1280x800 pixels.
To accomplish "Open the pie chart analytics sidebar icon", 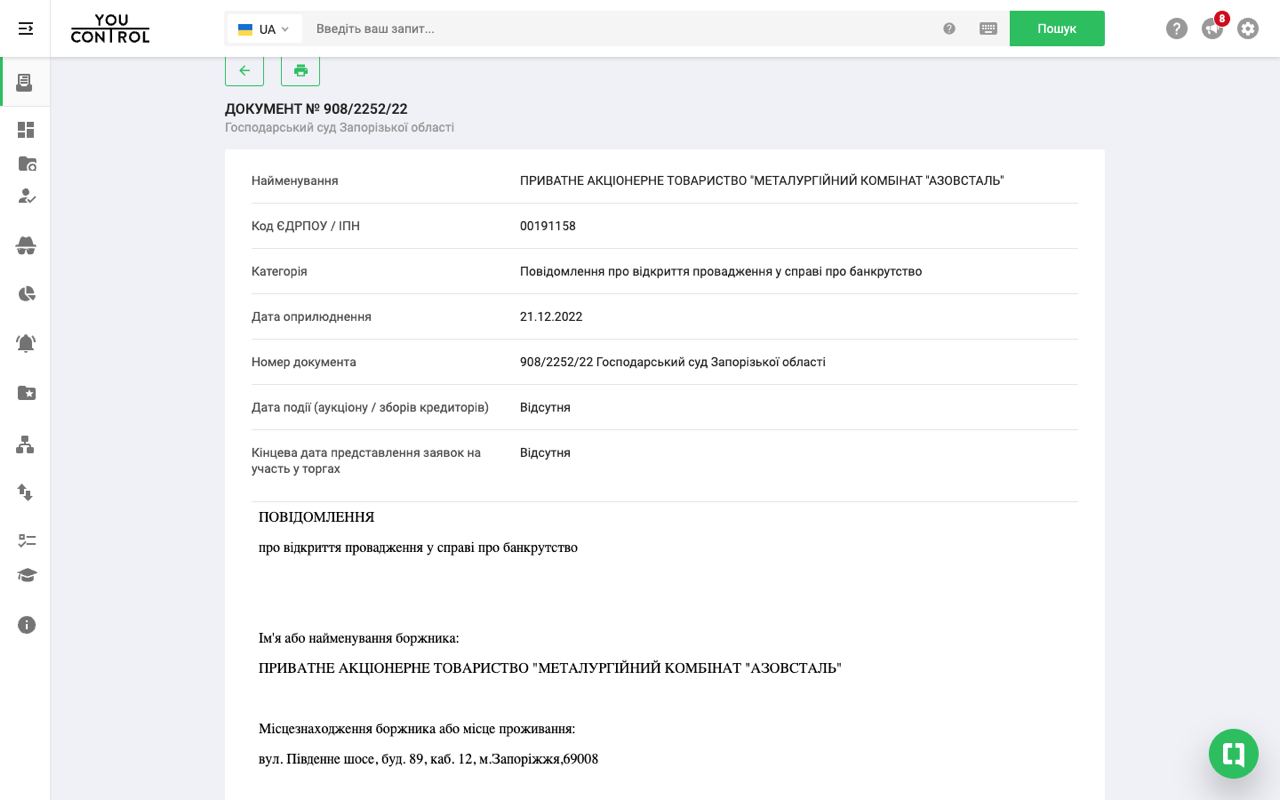I will 26,294.
